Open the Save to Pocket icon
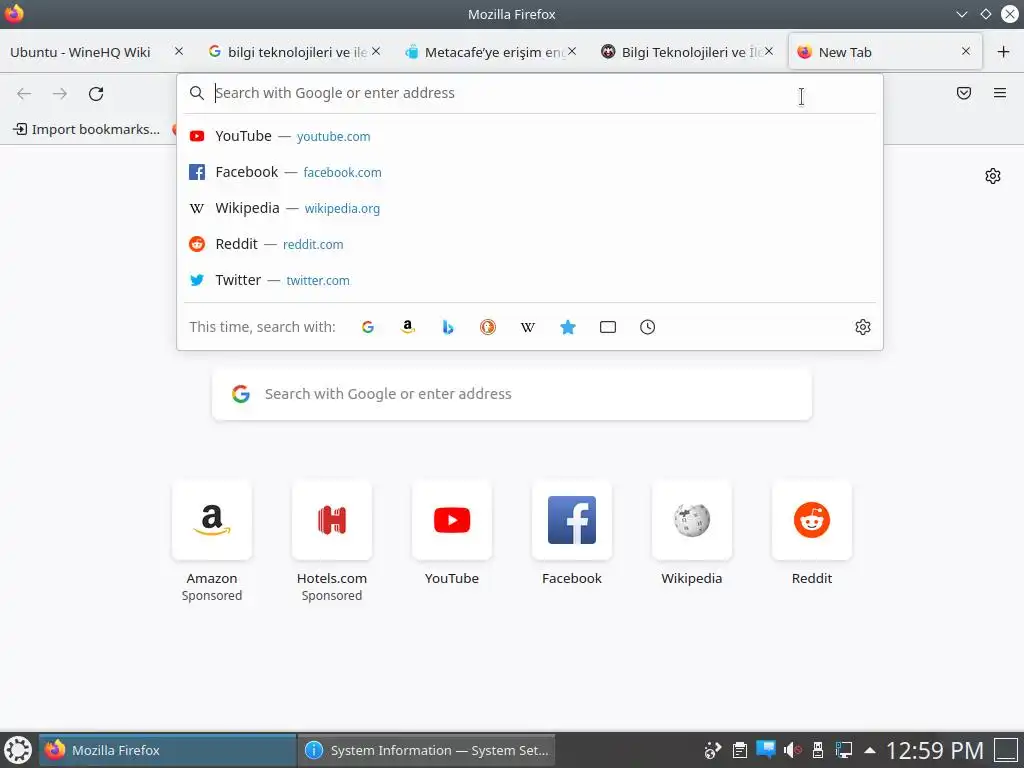Viewport: 1024px width, 768px height. click(964, 93)
